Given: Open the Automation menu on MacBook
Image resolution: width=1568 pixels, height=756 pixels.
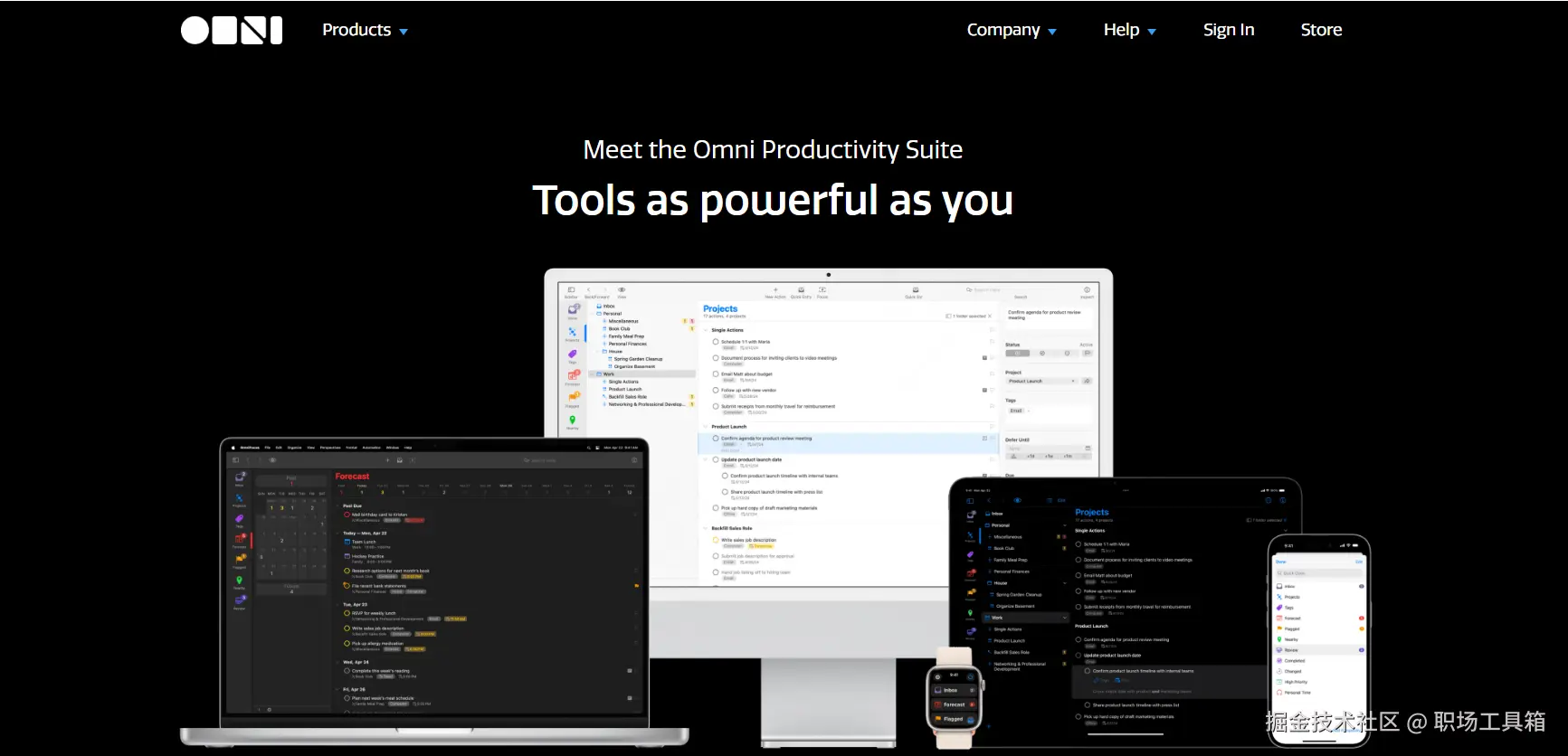Looking at the screenshot, I should click(371, 447).
